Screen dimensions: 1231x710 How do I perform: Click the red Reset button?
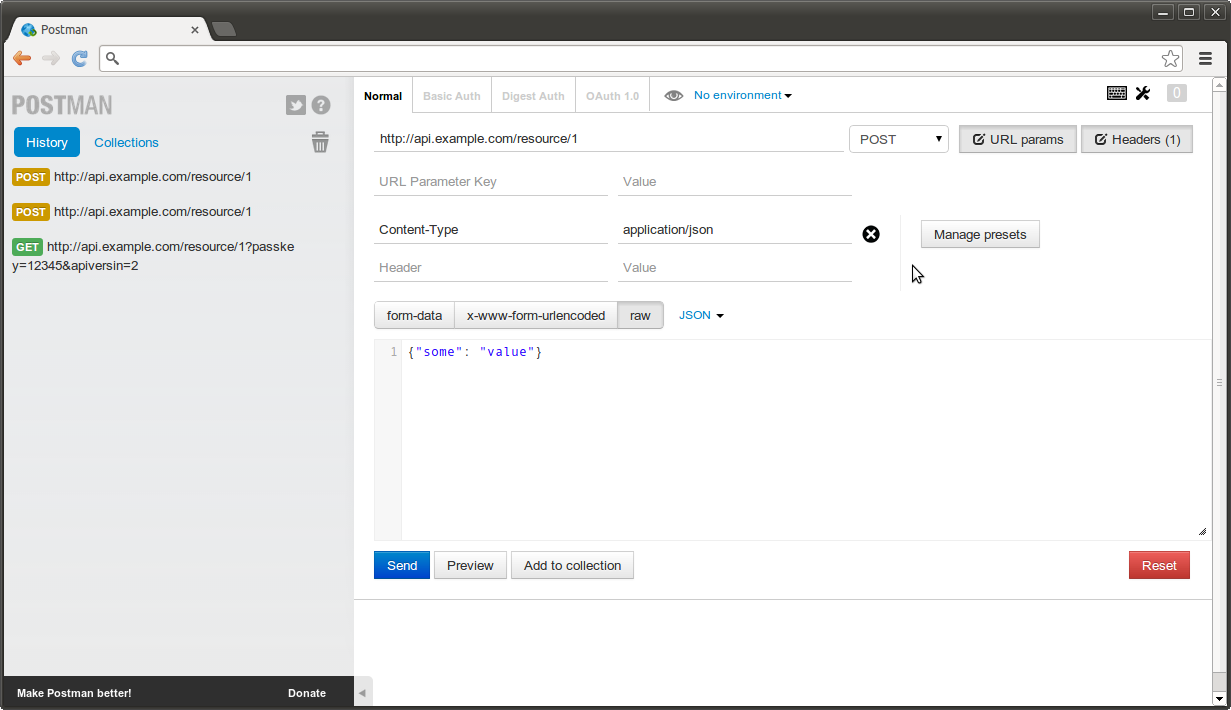(x=1159, y=565)
